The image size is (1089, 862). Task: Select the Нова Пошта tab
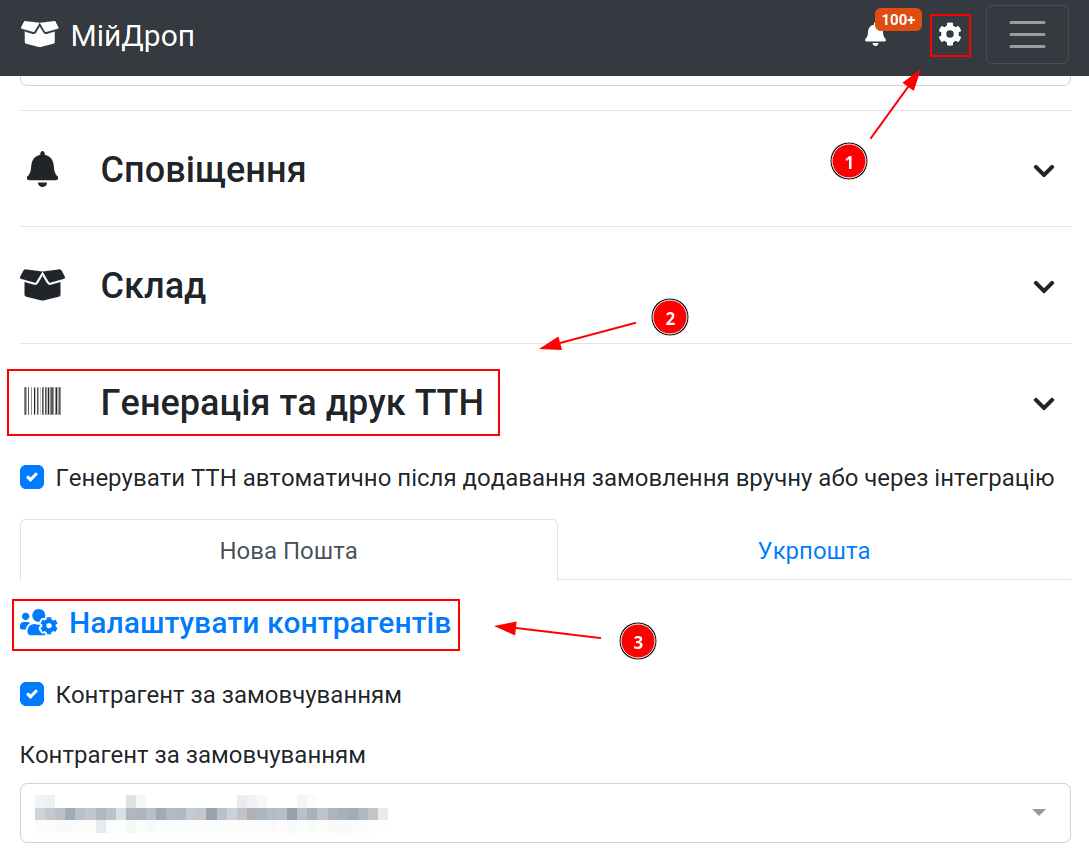(289, 550)
